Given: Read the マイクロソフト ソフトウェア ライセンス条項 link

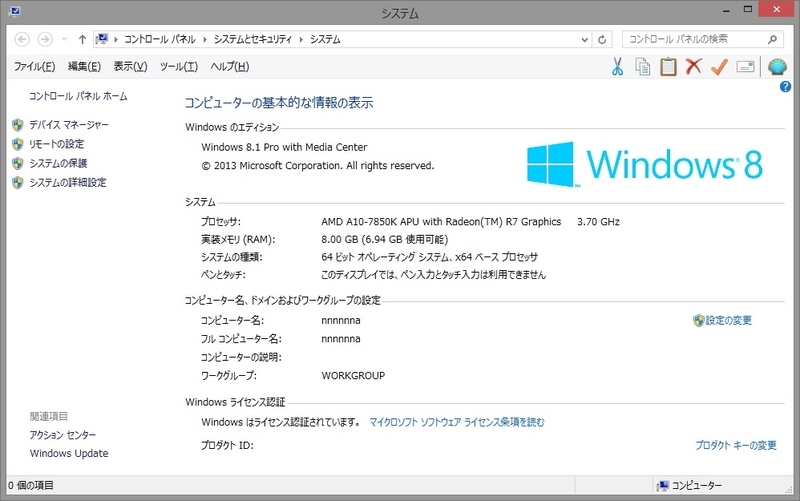Looking at the screenshot, I should pyautogui.click(x=457, y=422).
